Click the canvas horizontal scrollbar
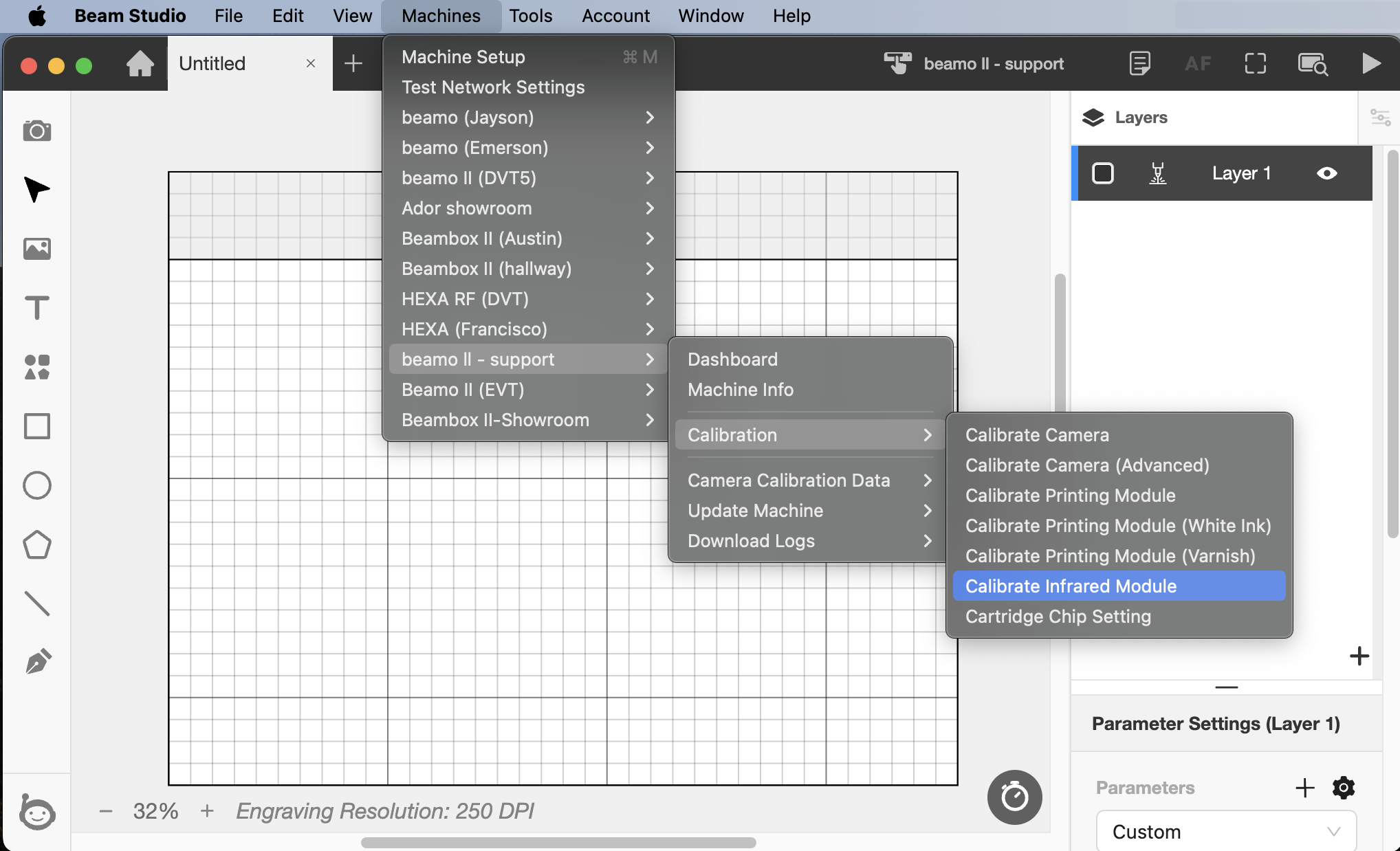Image resolution: width=1400 pixels, height=851 pixels. (558, 843)
